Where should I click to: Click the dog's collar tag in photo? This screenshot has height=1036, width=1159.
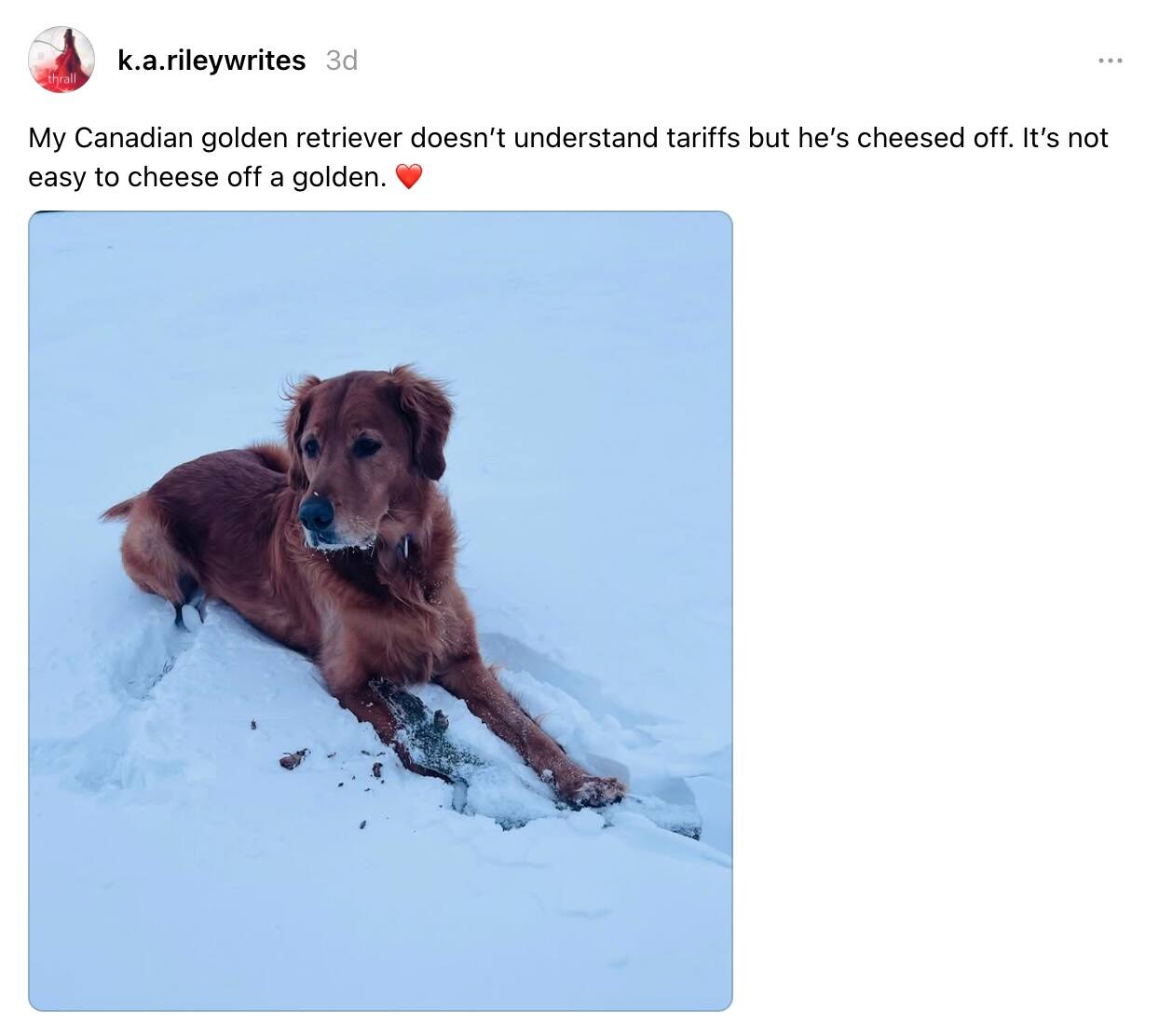click(406, 544)
